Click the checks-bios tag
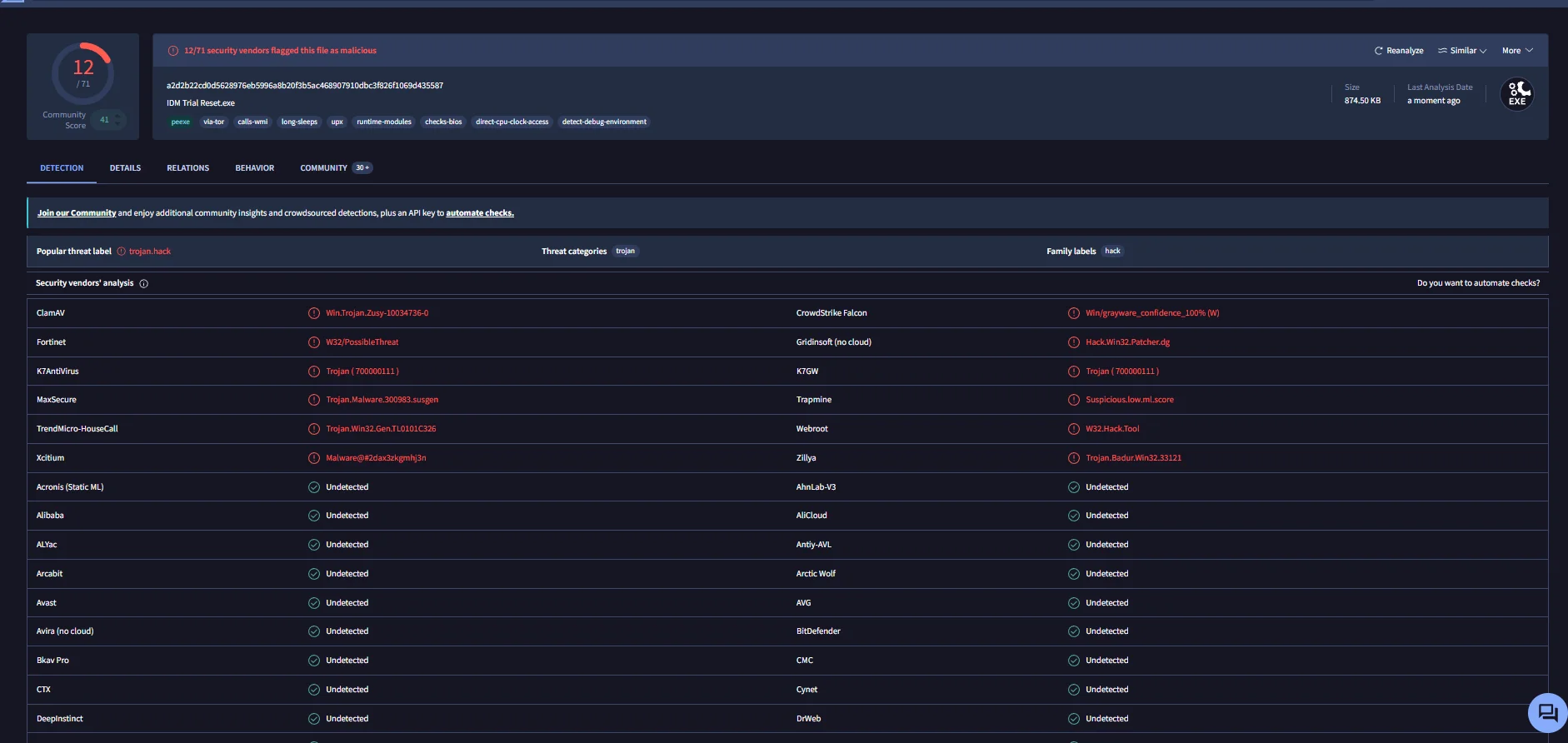The image size is (1568, 743). point(443,122)
